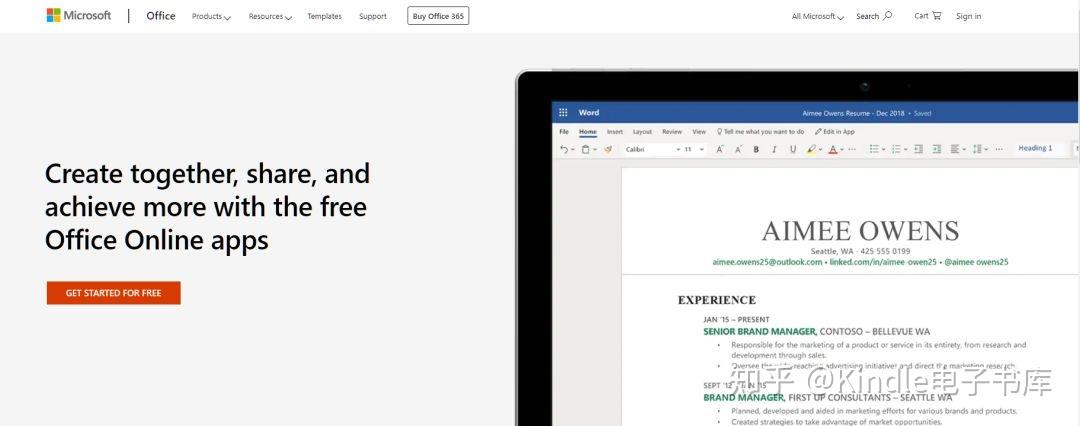Image resolution: width=1080 pixels, height=426 pixels.
Task: Expand the Paste dropdown arrow
Action: [x=594, y=150]
